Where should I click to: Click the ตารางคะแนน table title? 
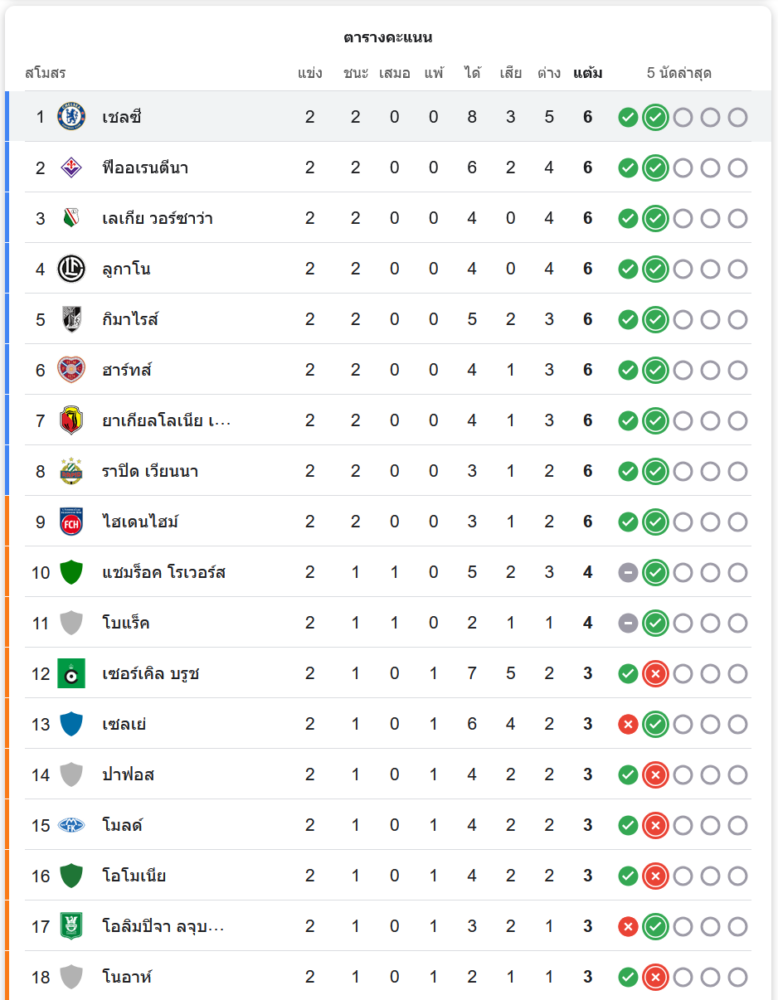coord(388,38)
